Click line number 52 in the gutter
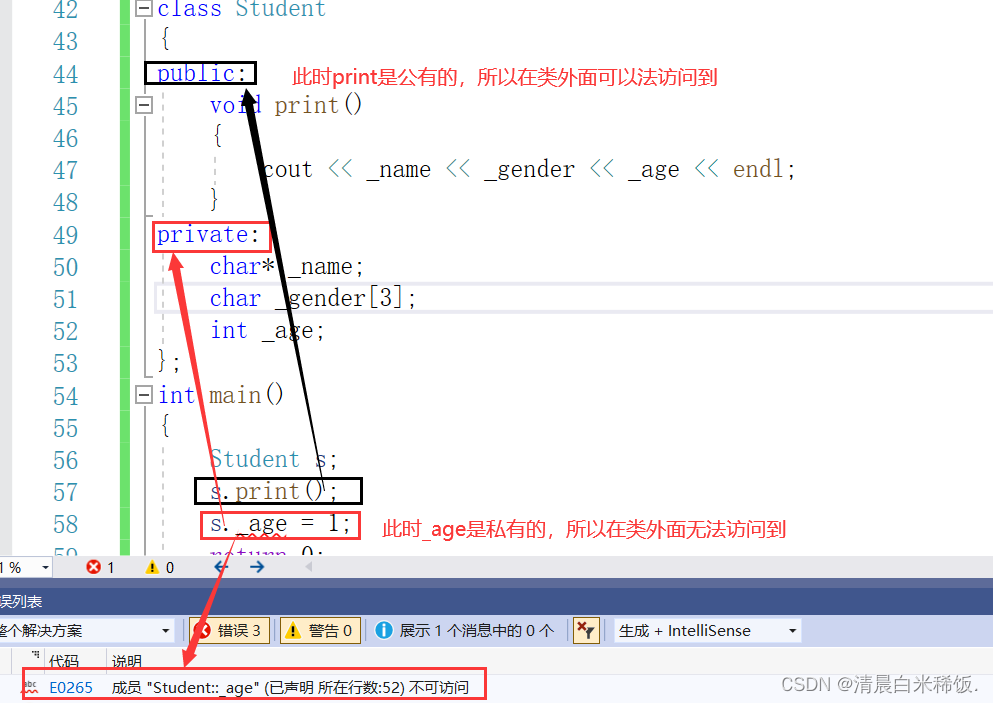993x703 pixels. click(66, 331)
